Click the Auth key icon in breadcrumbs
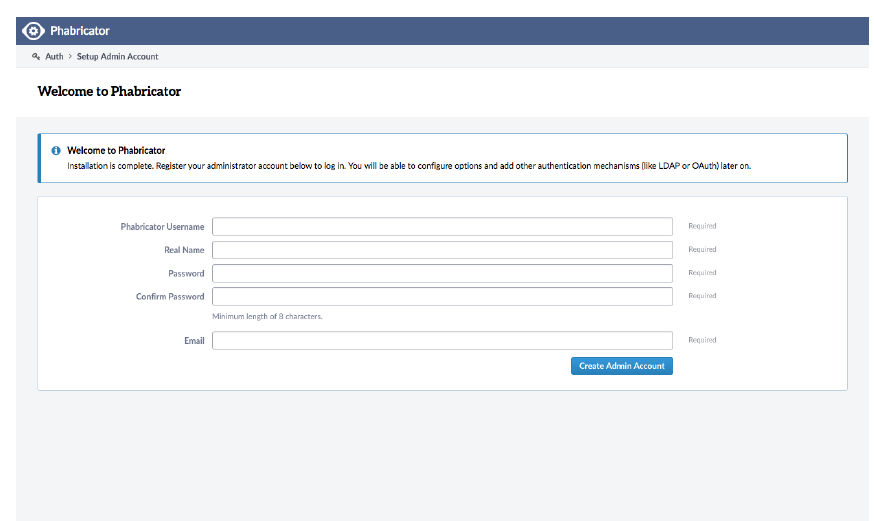This screenshot has height=521, width=874. [x=36, y=56]
